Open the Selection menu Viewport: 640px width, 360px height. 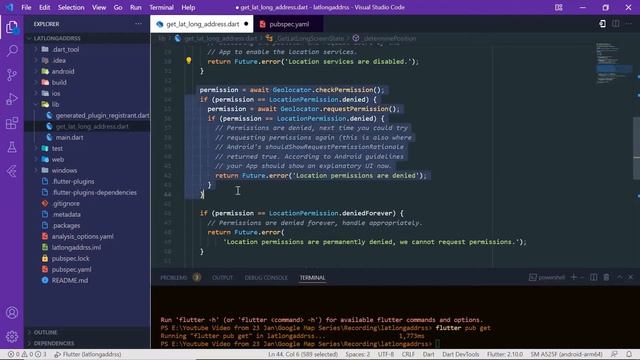coord(71,7)
